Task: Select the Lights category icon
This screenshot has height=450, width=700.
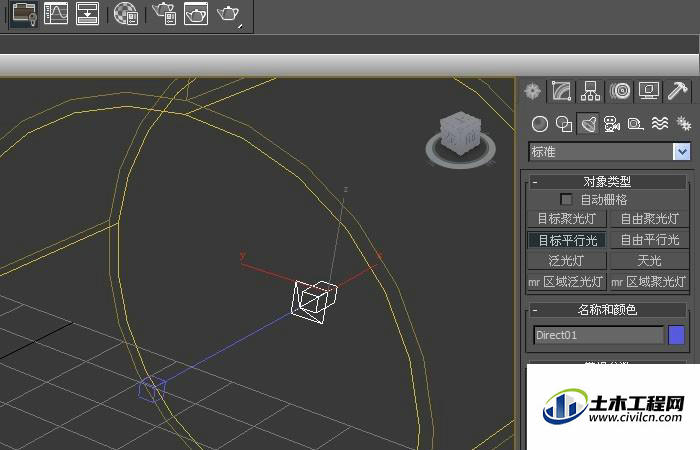Action: click(588, 123)
